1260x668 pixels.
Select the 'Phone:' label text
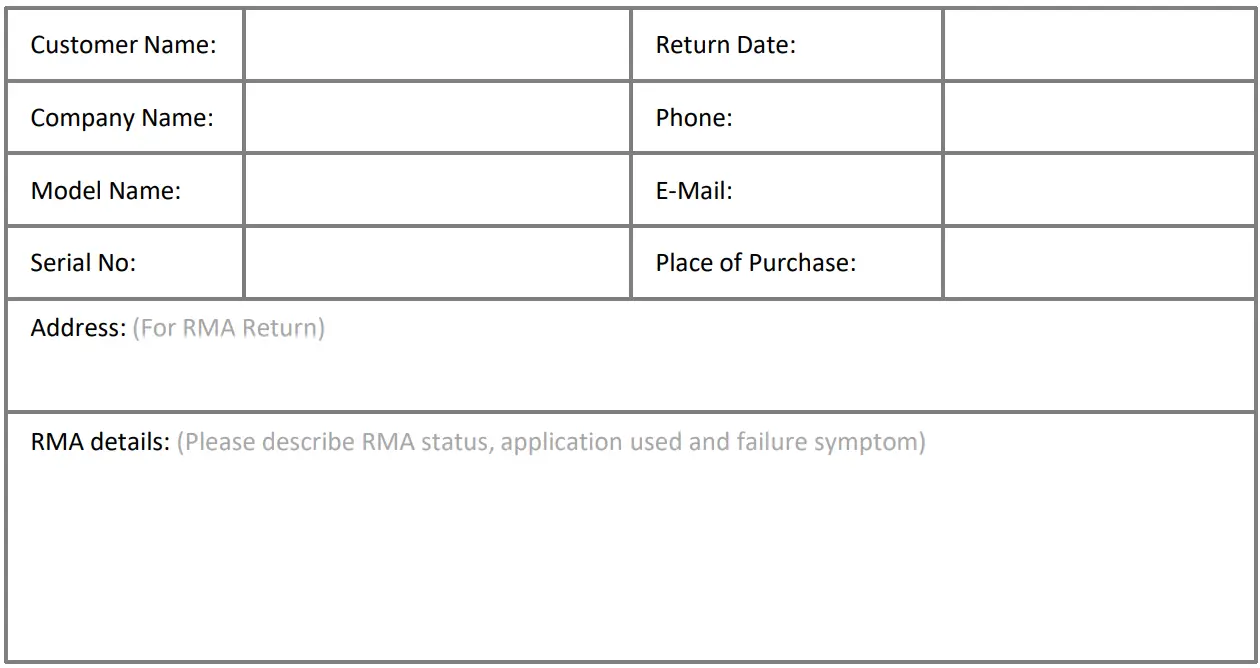point(693,118)
